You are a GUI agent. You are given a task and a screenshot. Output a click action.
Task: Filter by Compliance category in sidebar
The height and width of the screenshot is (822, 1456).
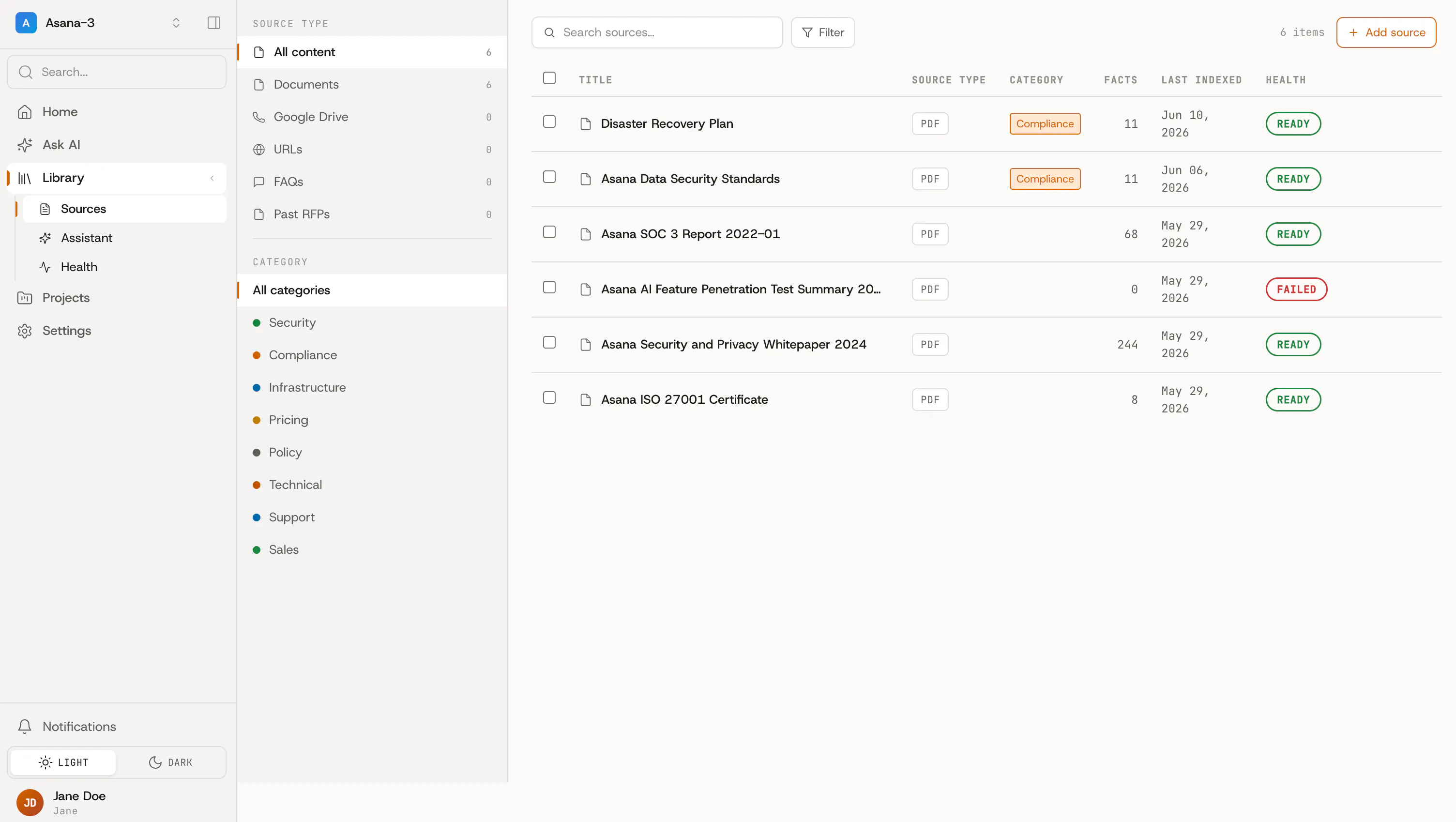(x=372, y=355)
